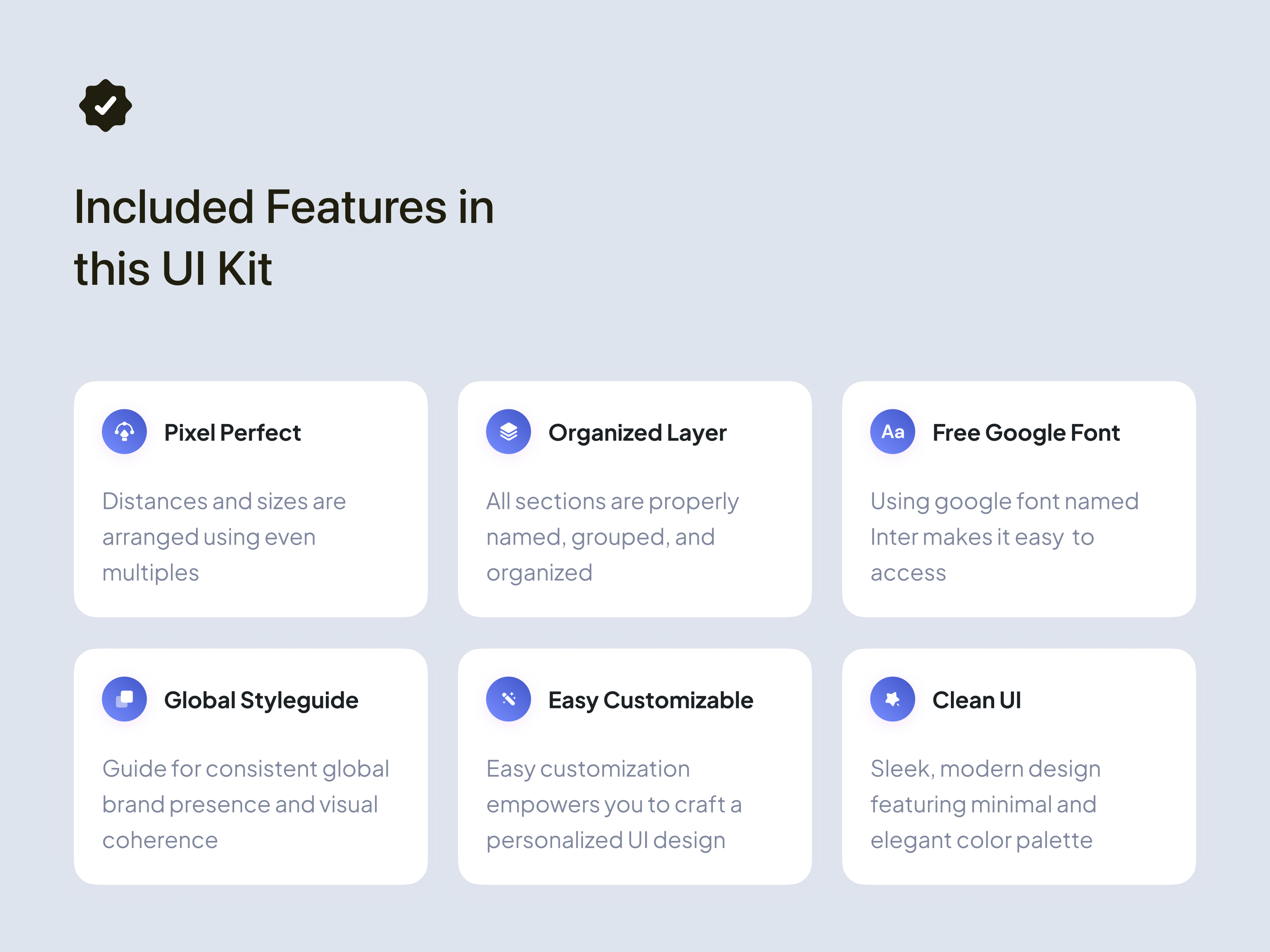Click the 'Sleek, modern design' description

pyautogui.click(x=985, y=804)
